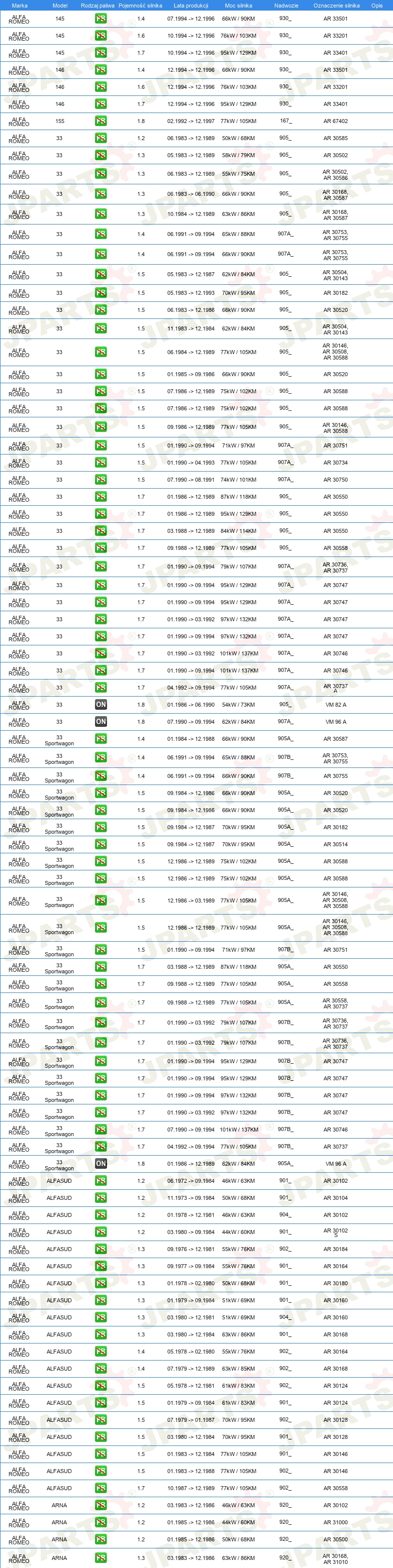Viewport: 393px width, 1568px height.
Task: Click petrol icon in the AR 30750 row
Action: point(101,480)
